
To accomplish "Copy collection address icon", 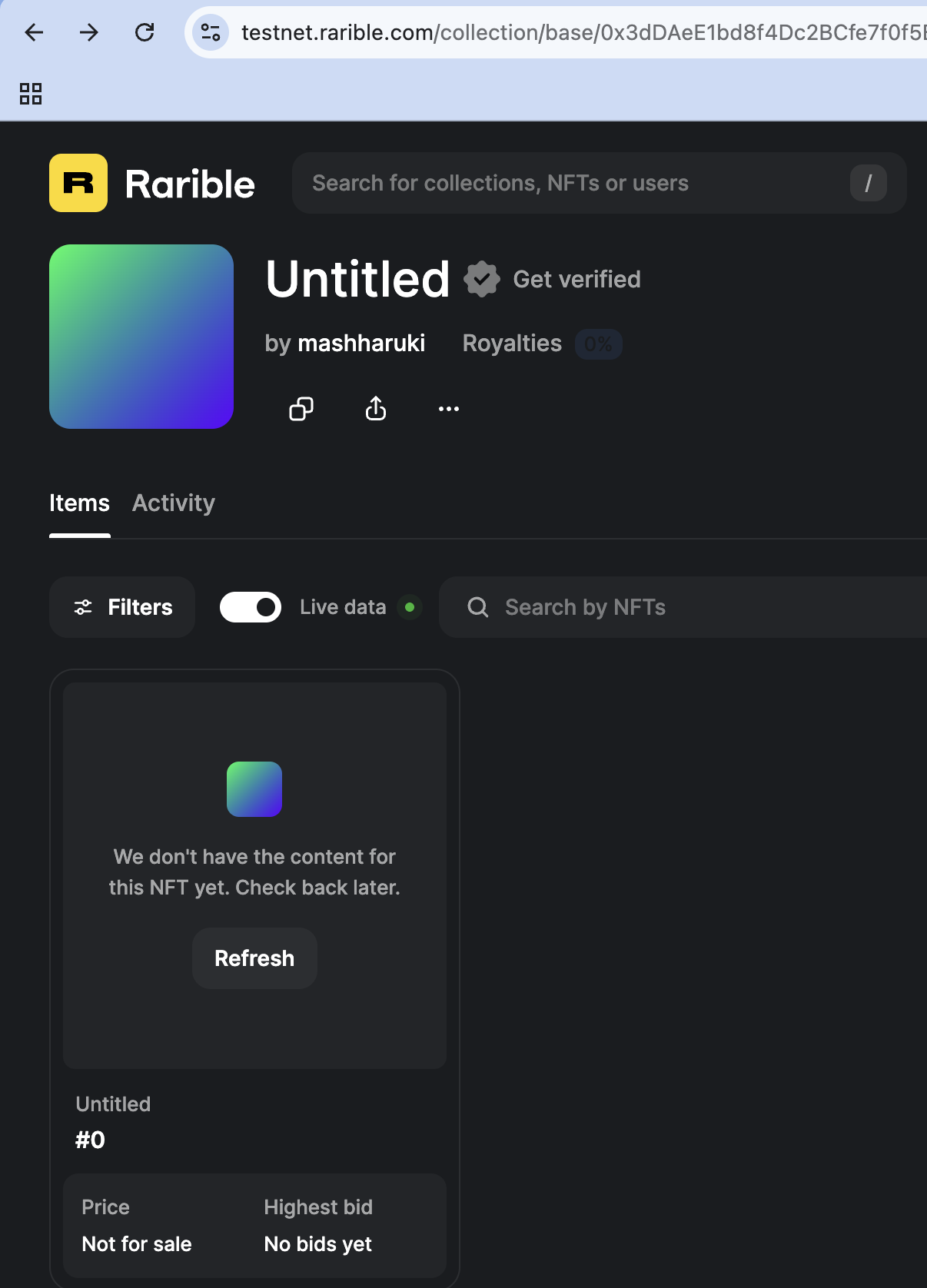I will (301, 409).
